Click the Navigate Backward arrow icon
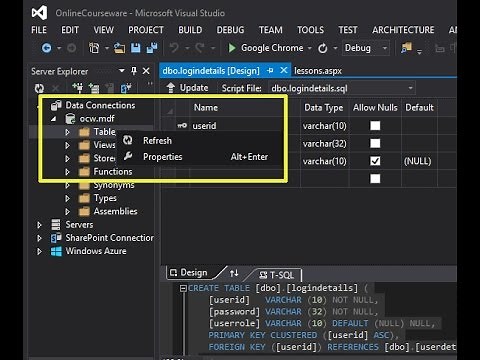This screenshot has height=360, width=480. tap(47, 48)
